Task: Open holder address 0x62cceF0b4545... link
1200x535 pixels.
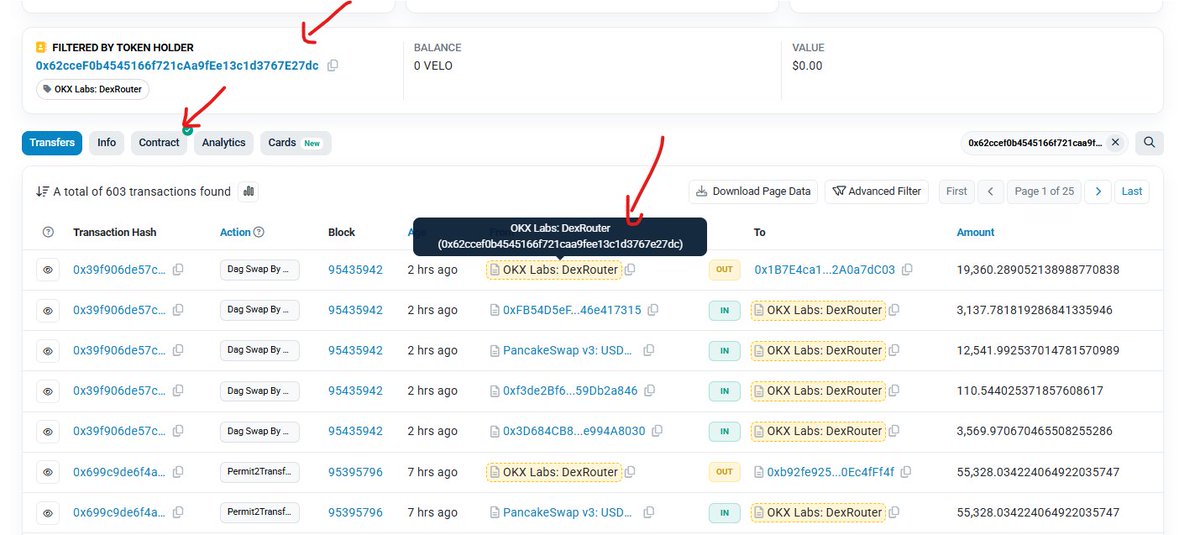Action: pyautogui.click(x=177, y=66)
